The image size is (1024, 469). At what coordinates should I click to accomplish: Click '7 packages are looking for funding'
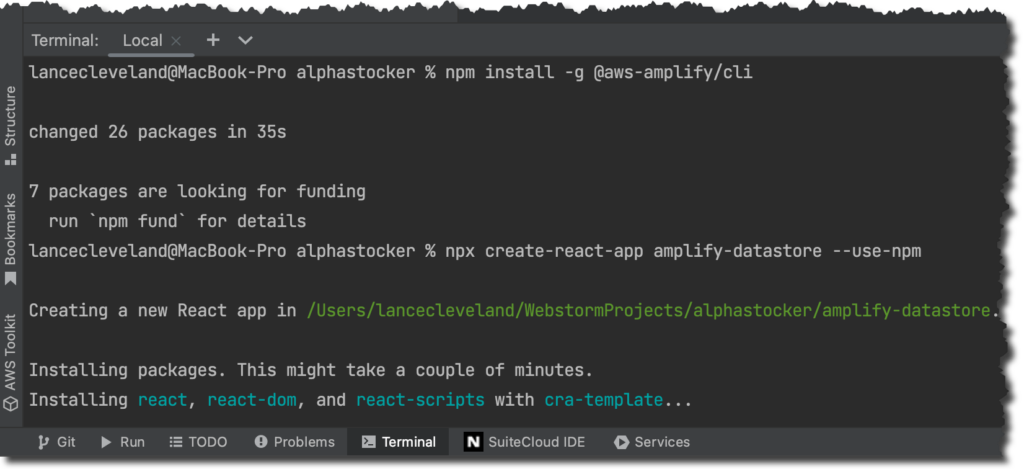tap(197, 191)
